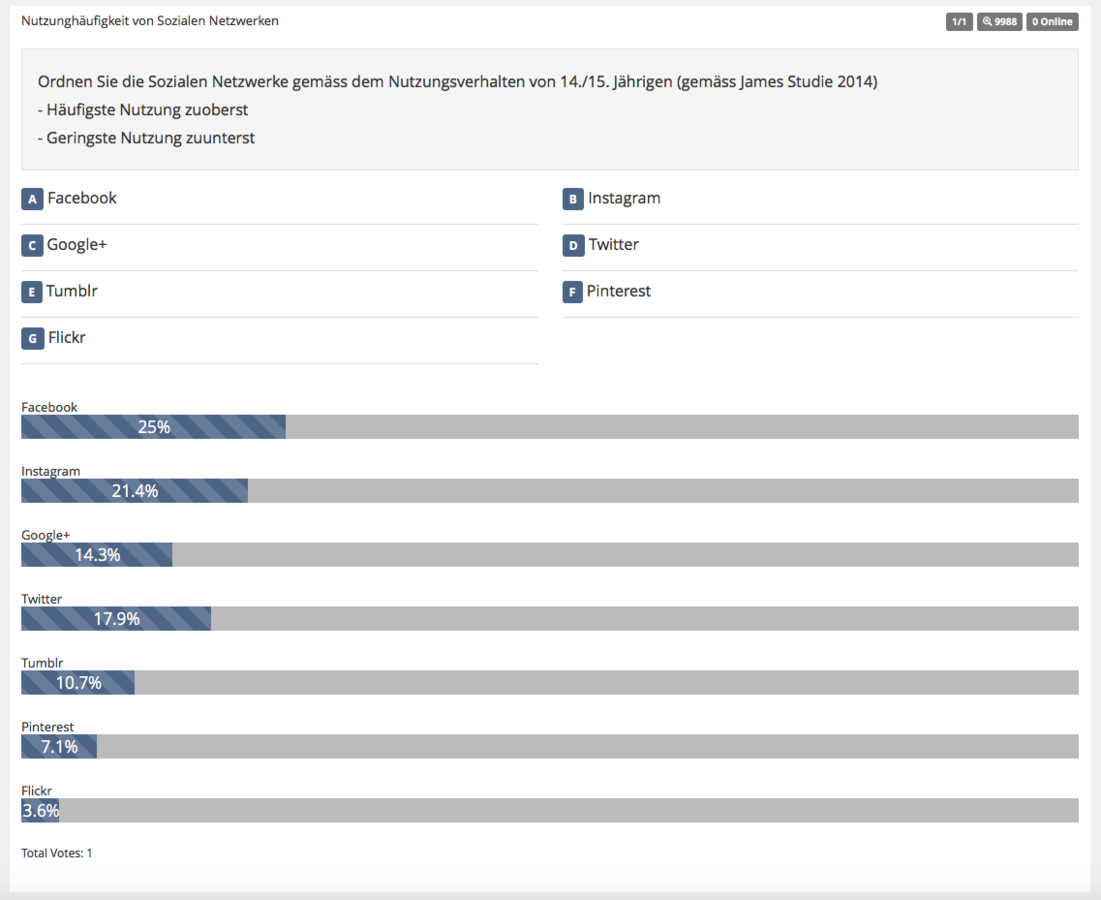1101x900 pixels.
Task: Click the Pinterest 7.1% result bar
Action: tap(59, 747)
